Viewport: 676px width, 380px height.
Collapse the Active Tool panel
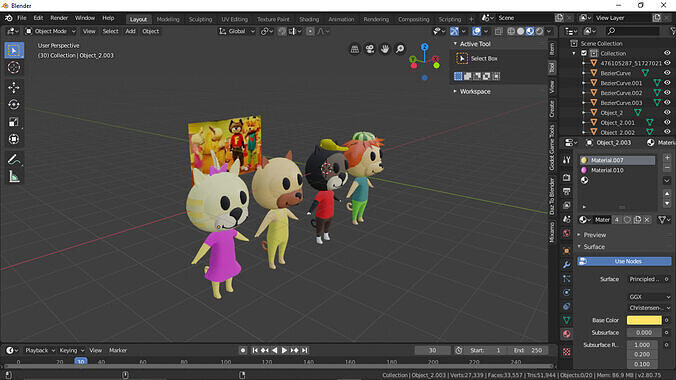click(x=455, y=44)
